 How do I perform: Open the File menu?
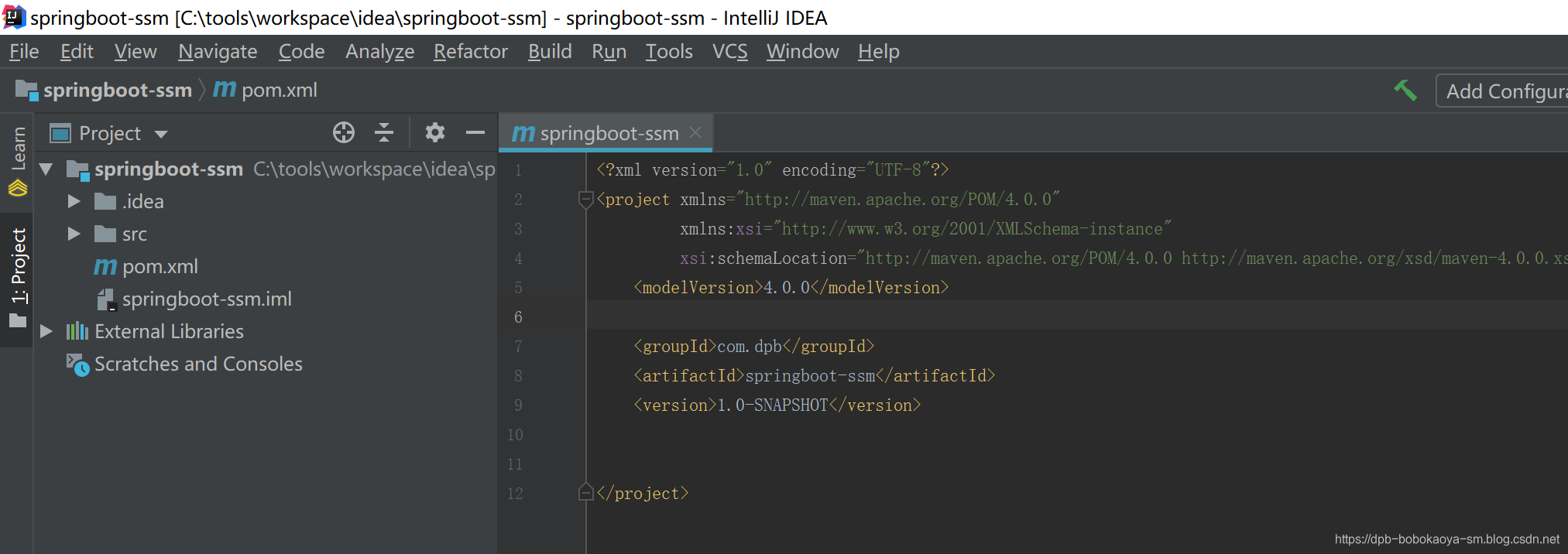pos(24,52)
